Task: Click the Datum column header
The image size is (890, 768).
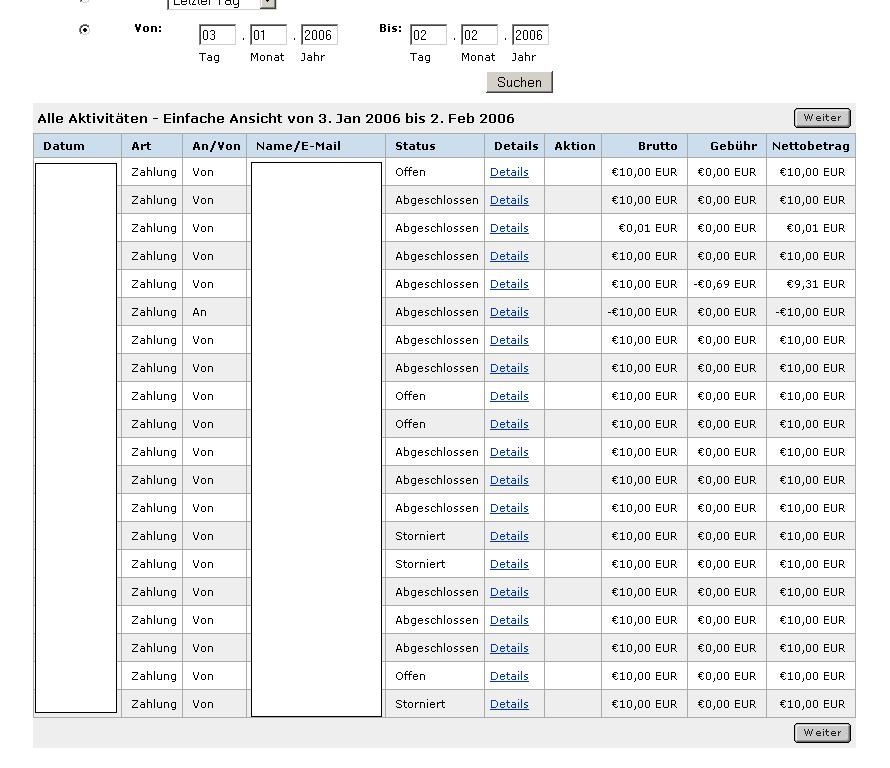Action: 64,146
